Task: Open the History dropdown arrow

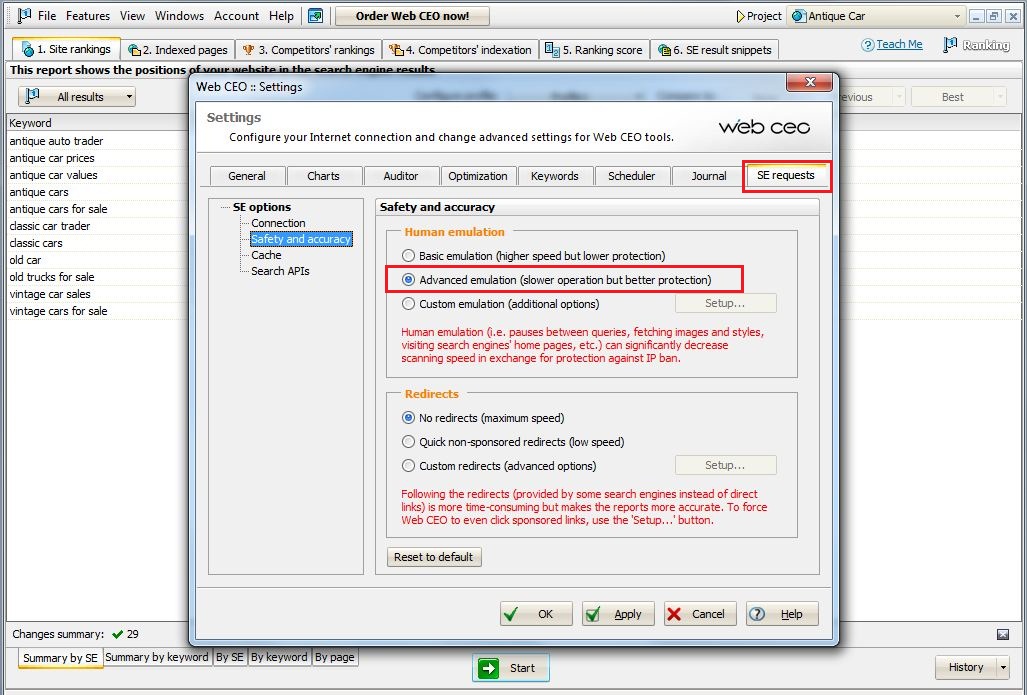Action: (1003, 667)
